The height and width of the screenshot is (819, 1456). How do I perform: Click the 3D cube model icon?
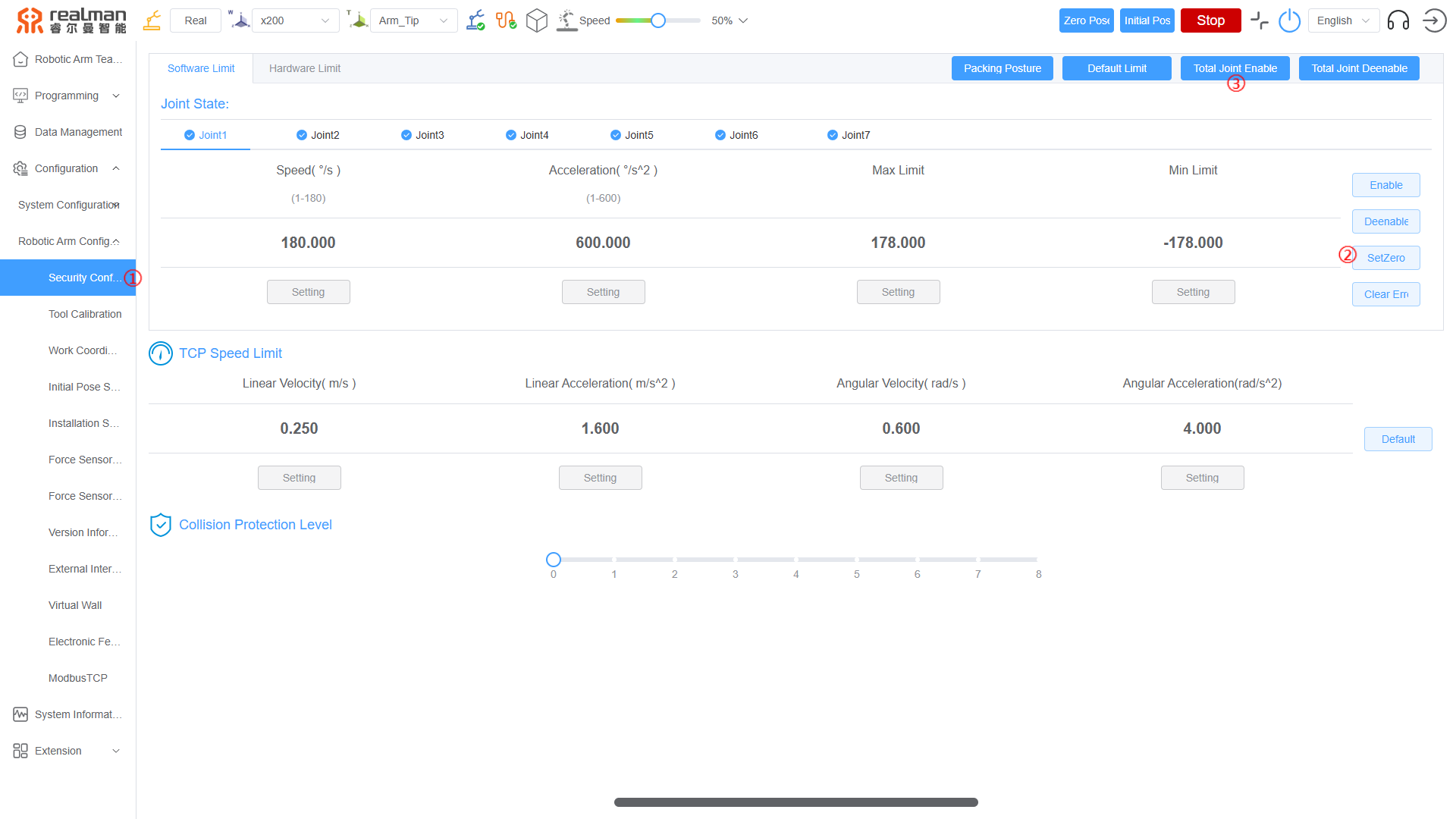point(537,20)
